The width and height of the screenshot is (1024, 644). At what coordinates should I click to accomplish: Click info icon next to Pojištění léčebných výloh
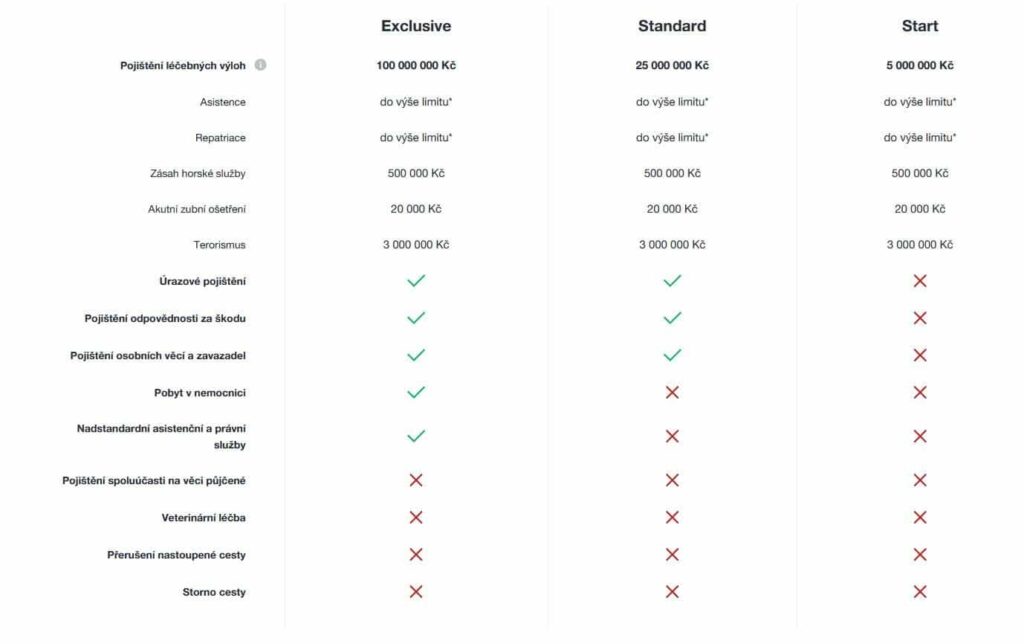[260, 66]
